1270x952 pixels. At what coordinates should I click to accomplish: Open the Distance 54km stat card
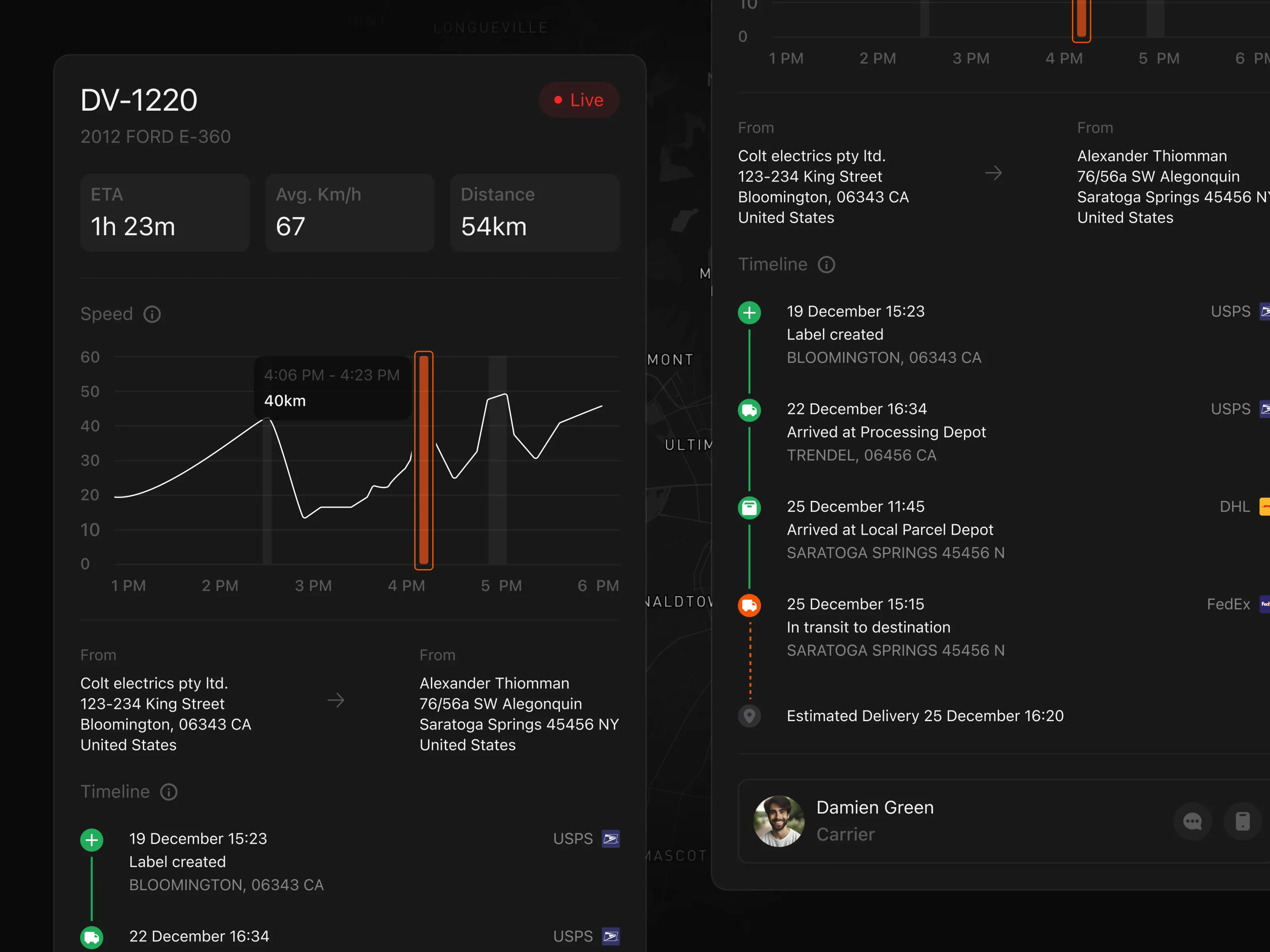pyautogui.click(x=535, y=213)
